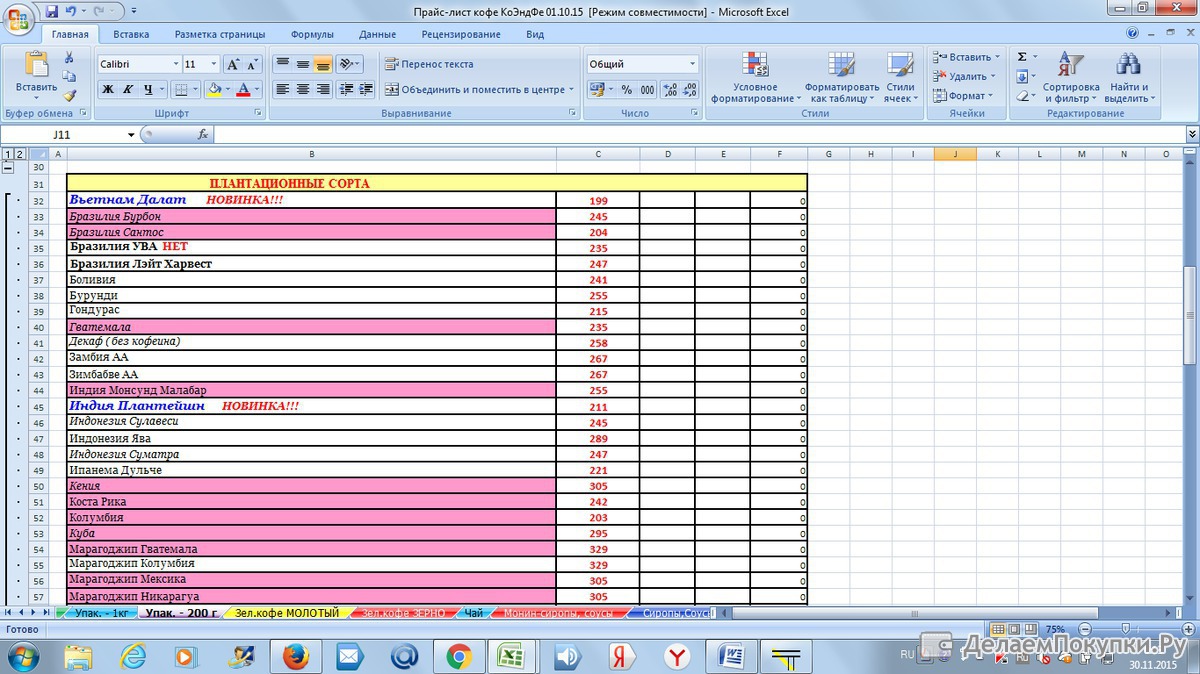Open the Calibri font name dropdown

click(176, 64)
